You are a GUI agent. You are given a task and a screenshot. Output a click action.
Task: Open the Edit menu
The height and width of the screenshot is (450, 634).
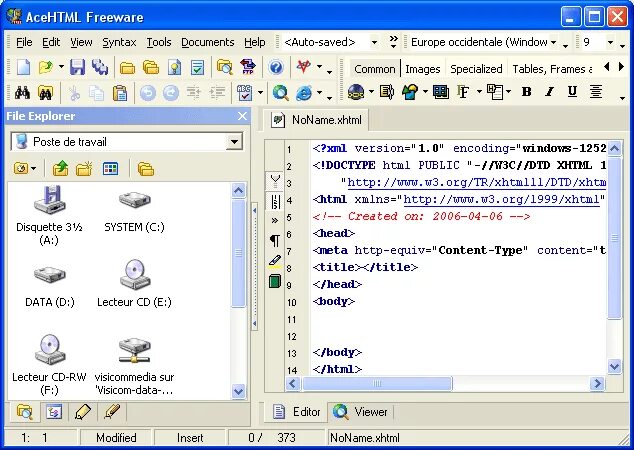(51, 42)
